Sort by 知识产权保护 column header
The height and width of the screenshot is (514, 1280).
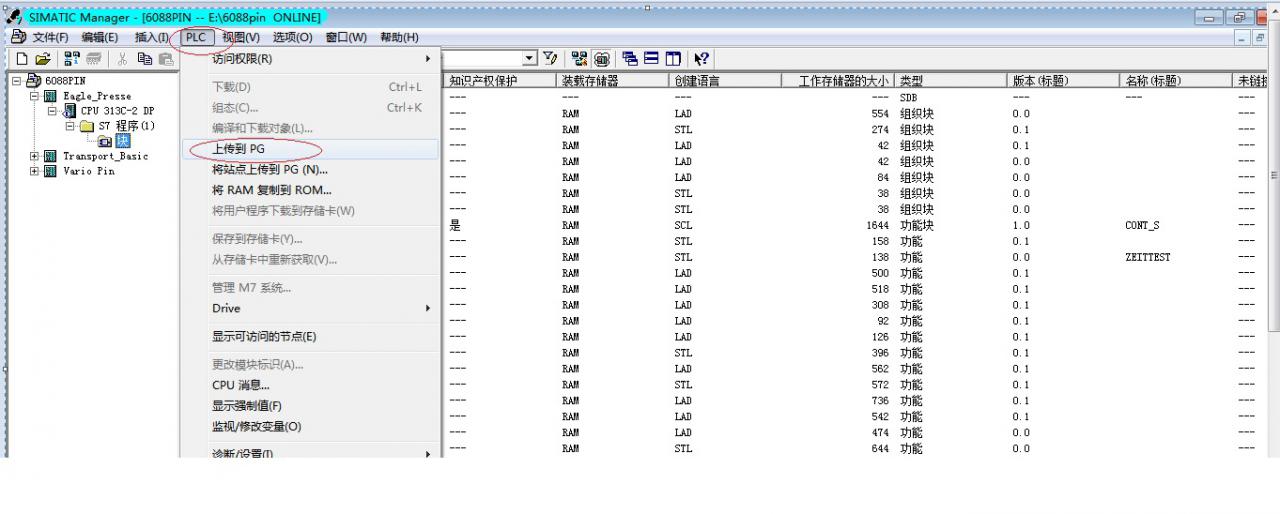click(499, 81)
